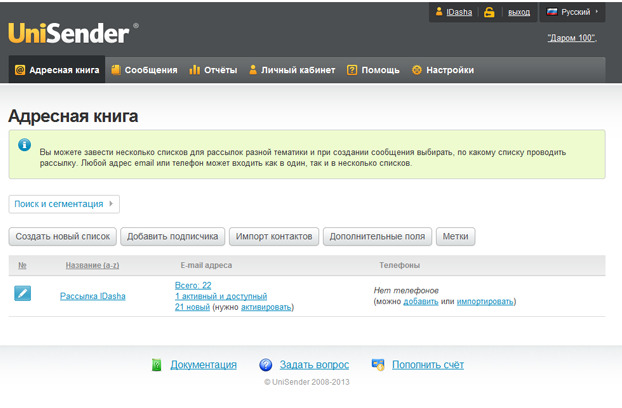Click the blue info icon in notice

pyautogui.click(x=24, y=145)
